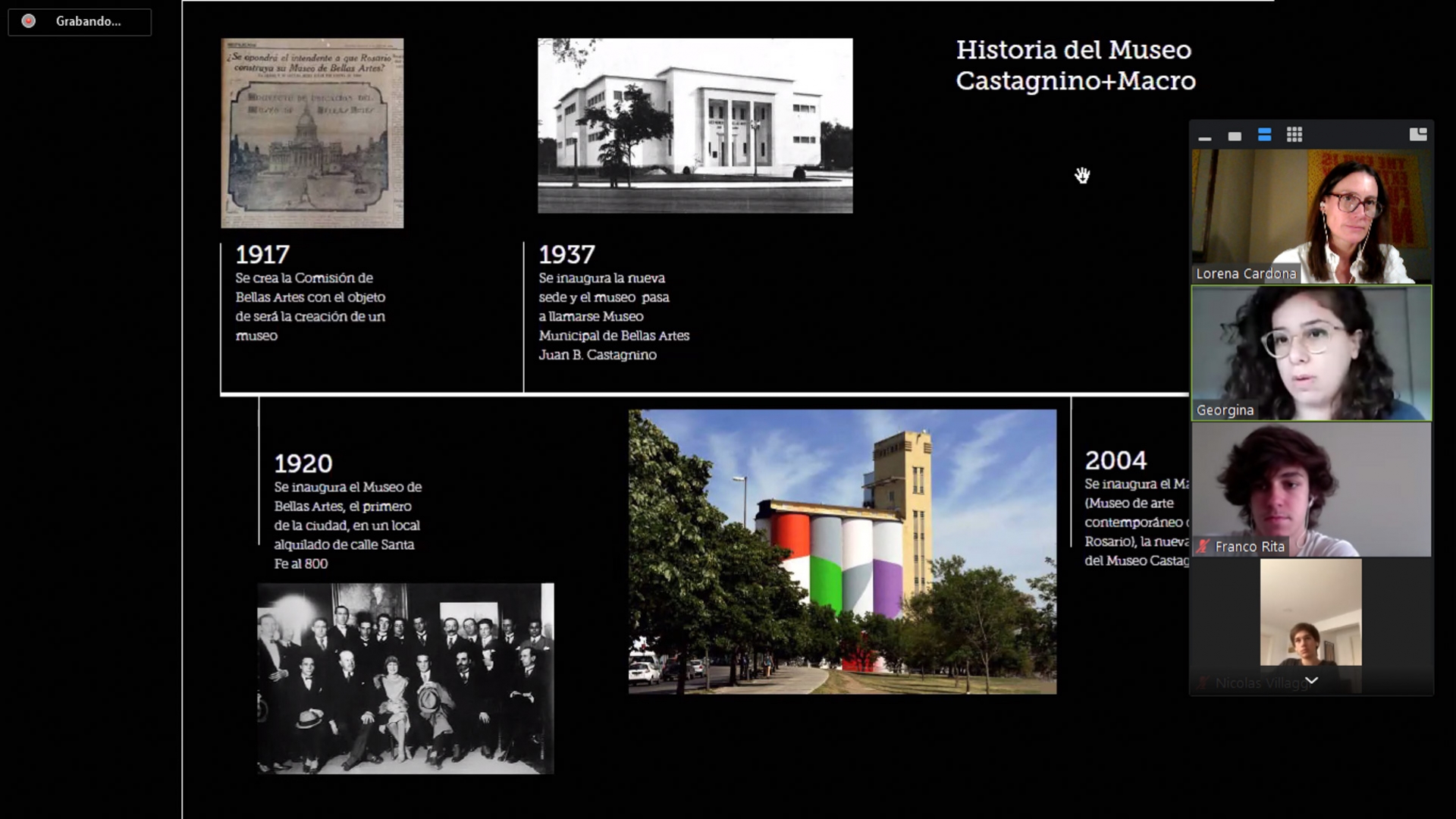Click the '1920' year heading
This screenshot has height=819, width=1456.
303,463
